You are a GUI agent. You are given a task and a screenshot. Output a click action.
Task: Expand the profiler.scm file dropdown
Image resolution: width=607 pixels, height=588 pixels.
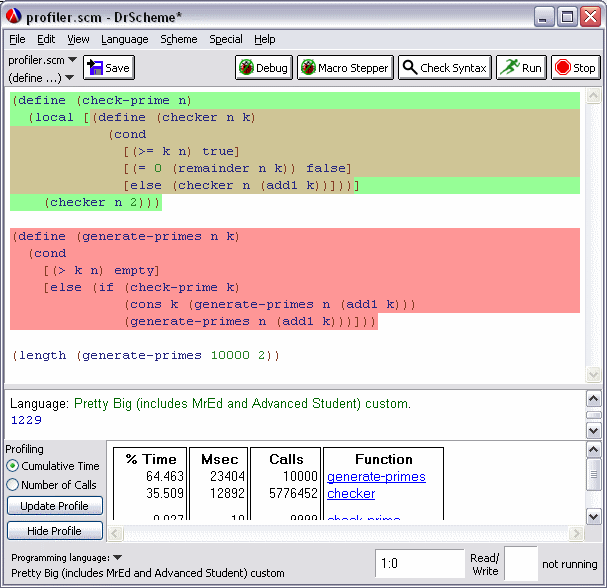(42, 60)
